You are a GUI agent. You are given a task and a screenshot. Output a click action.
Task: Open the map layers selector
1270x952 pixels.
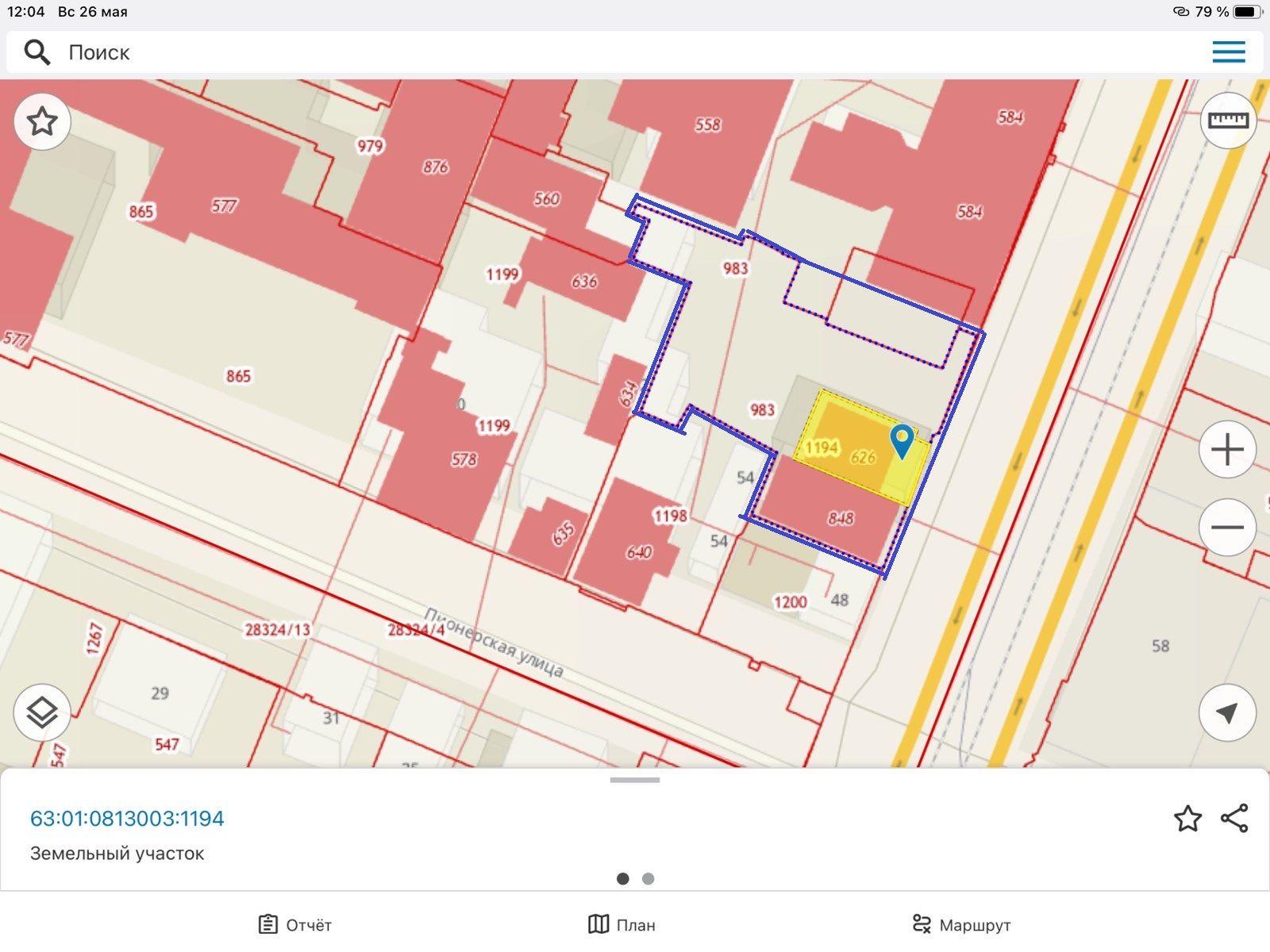pos(42,712)
